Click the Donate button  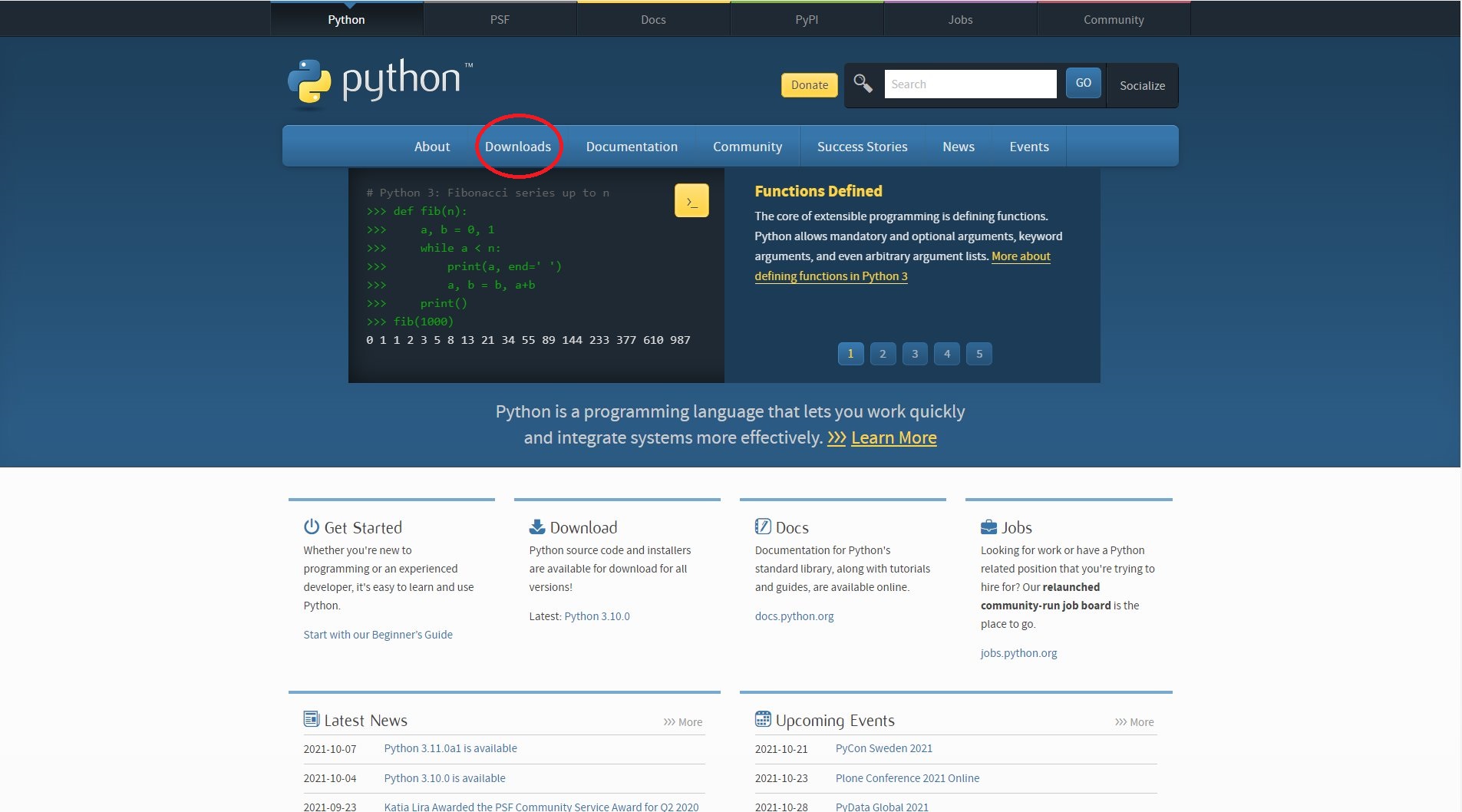click(x=808, y=84)
